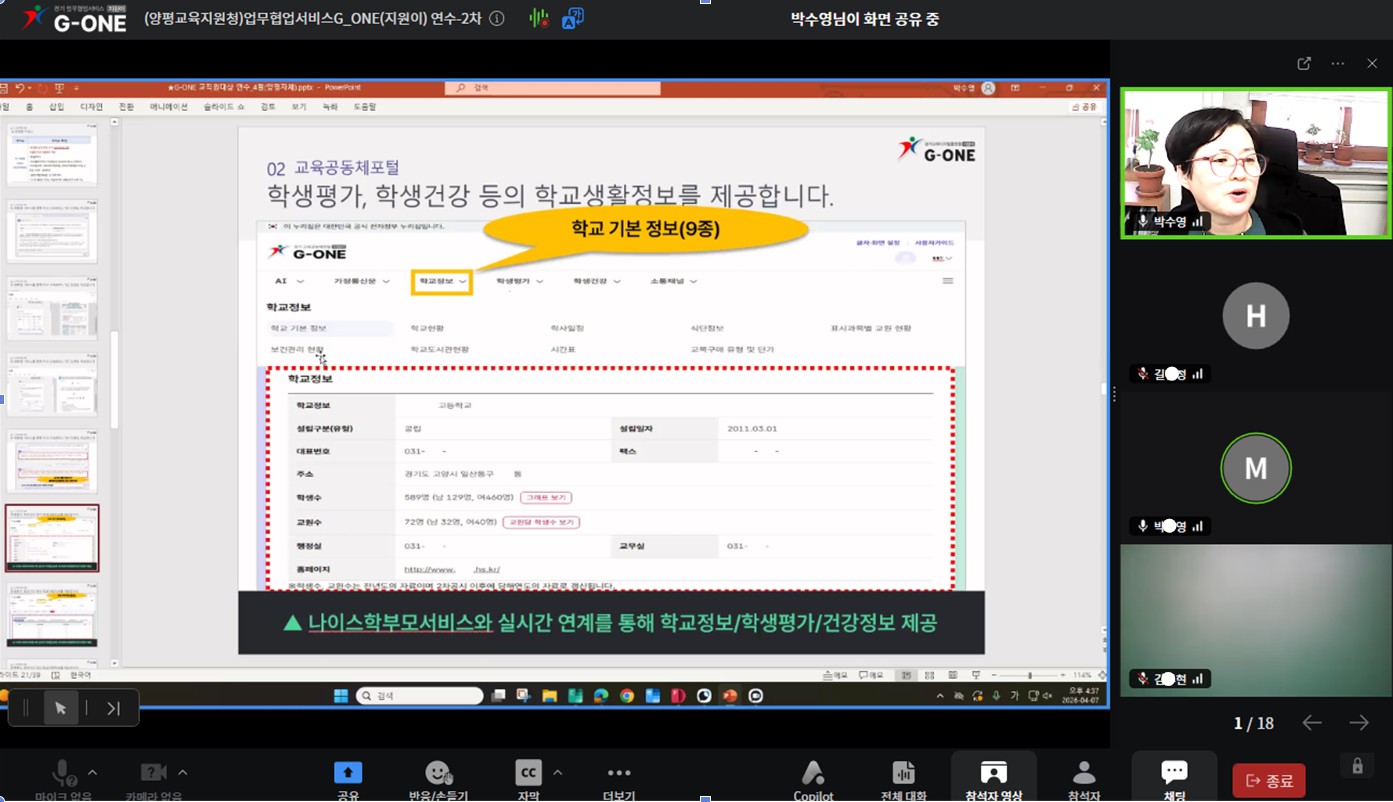Select the blurred bottom participant video tile

point(1256,620)
